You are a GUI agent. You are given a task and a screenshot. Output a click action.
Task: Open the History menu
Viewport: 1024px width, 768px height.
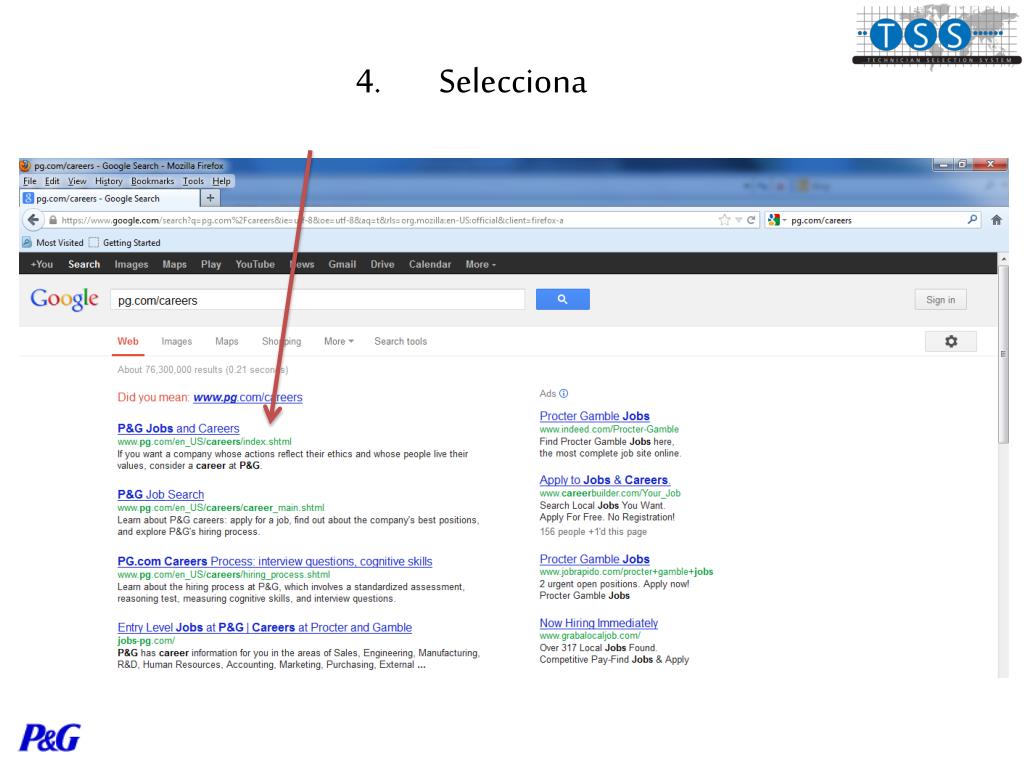click(x=108, y=181)
